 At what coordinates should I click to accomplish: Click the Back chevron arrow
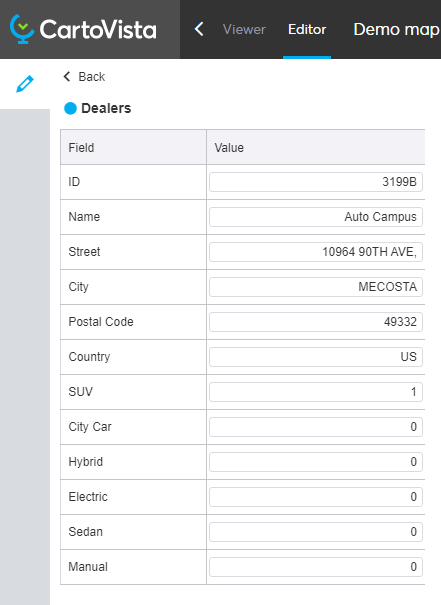tap(67, 76)
